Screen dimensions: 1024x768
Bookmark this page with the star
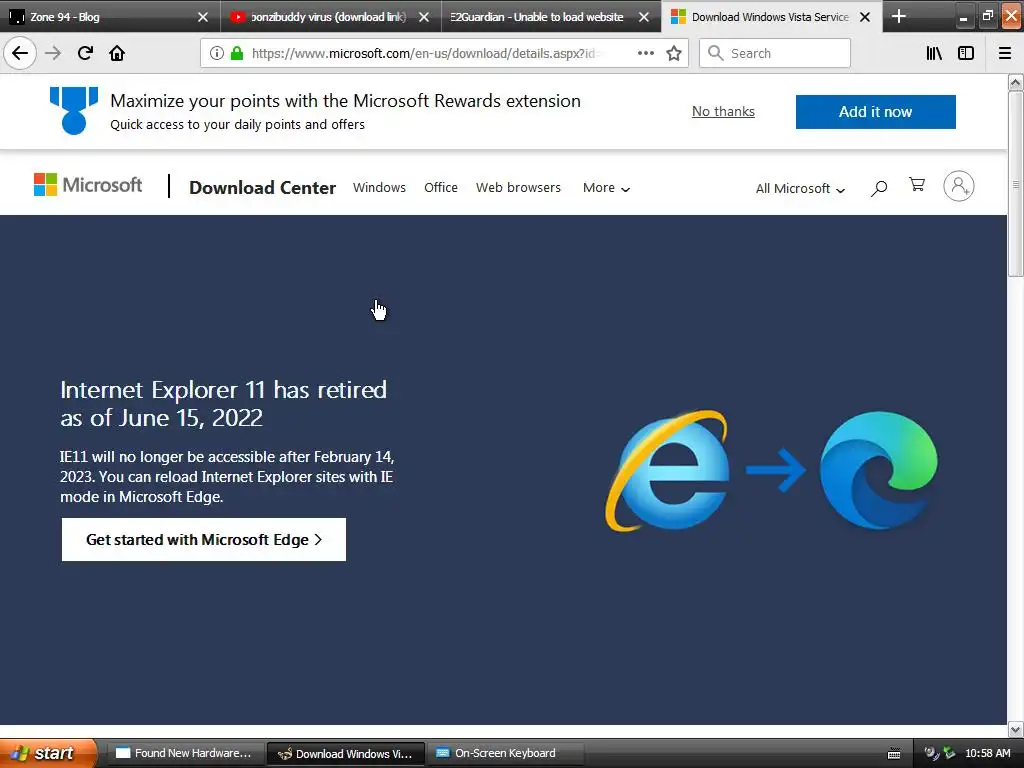pos(674,53)
